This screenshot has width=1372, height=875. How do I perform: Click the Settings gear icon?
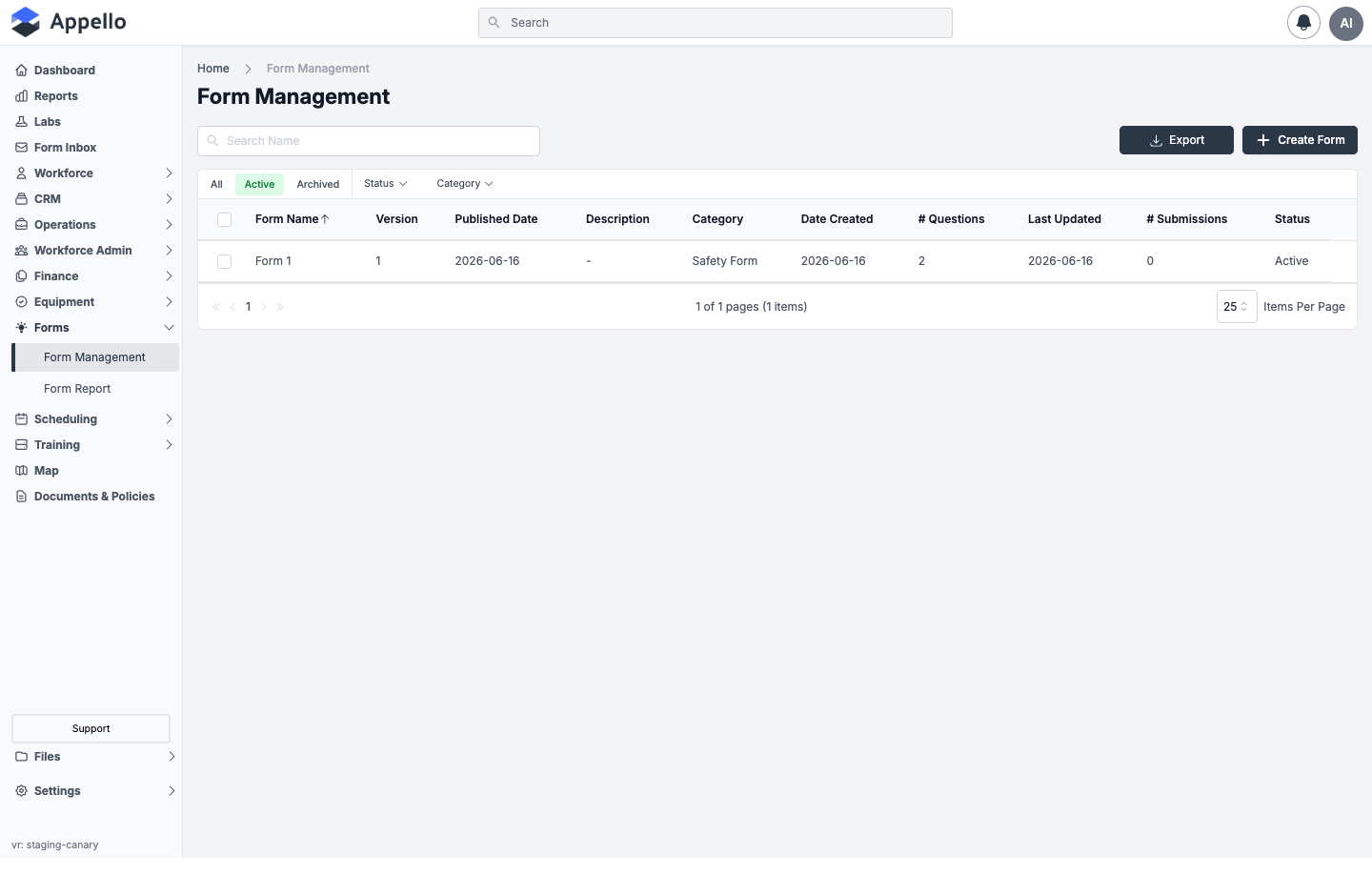pyautogui.click(x=21, y=791)
